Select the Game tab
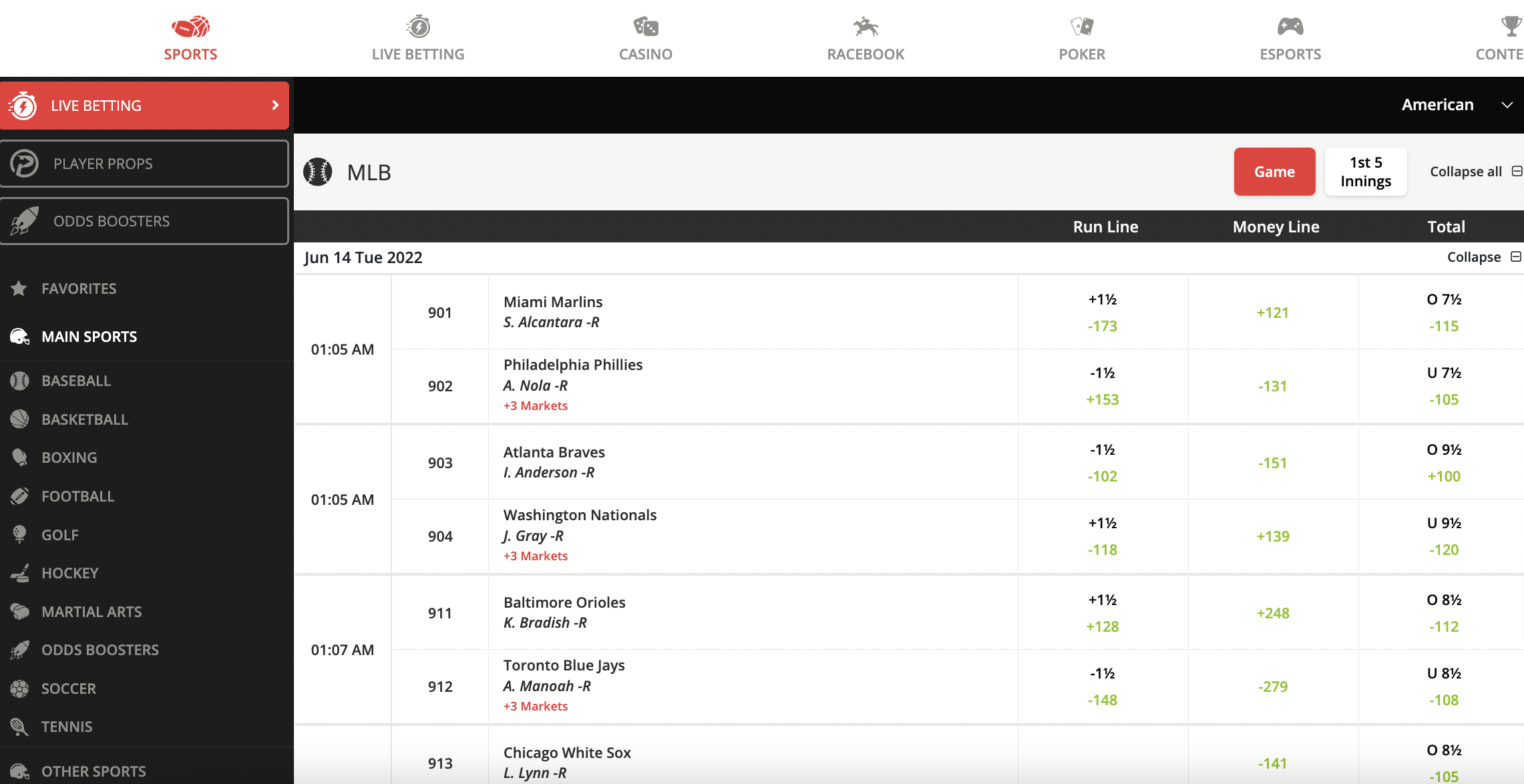Screen dimensions: 1524x784 1274,172
